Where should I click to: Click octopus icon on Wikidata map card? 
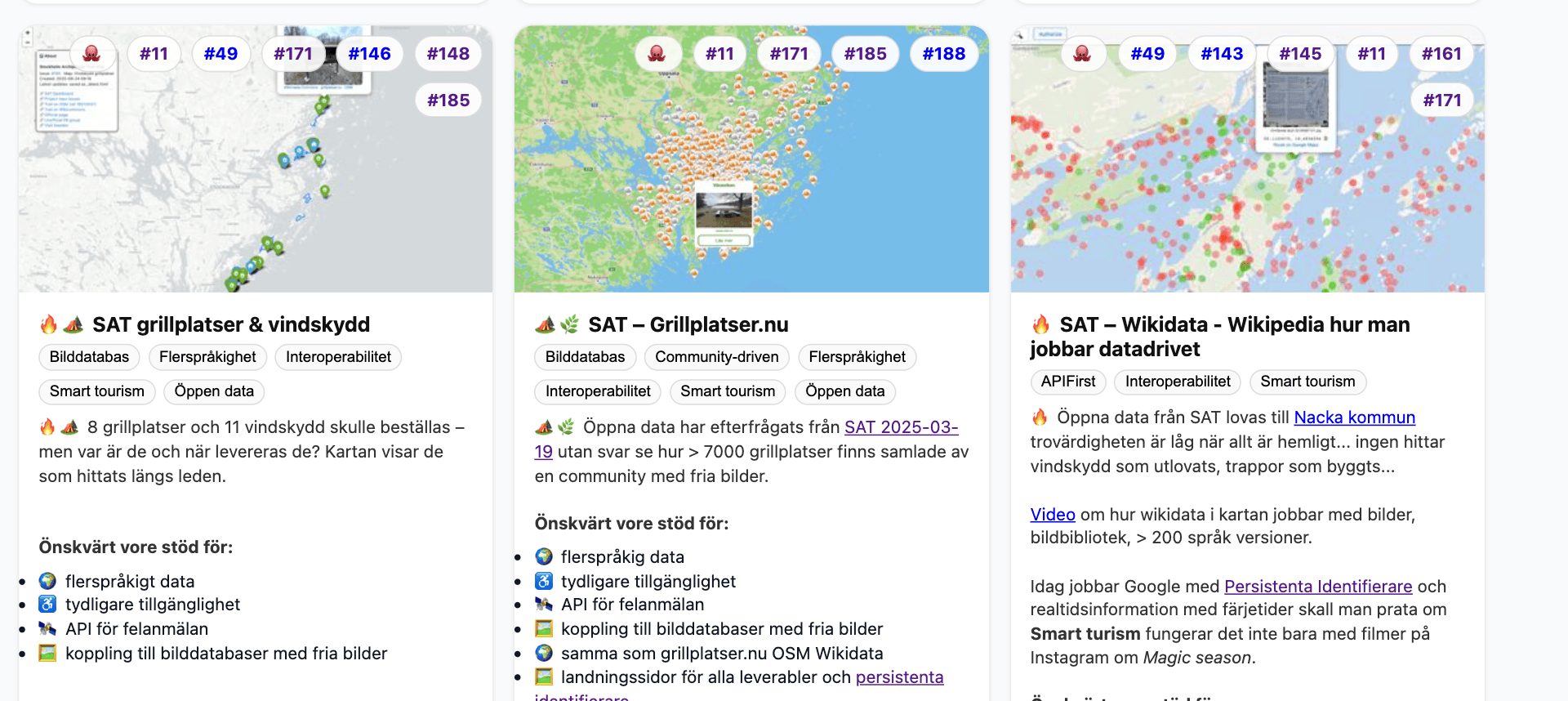(1082, 54)
